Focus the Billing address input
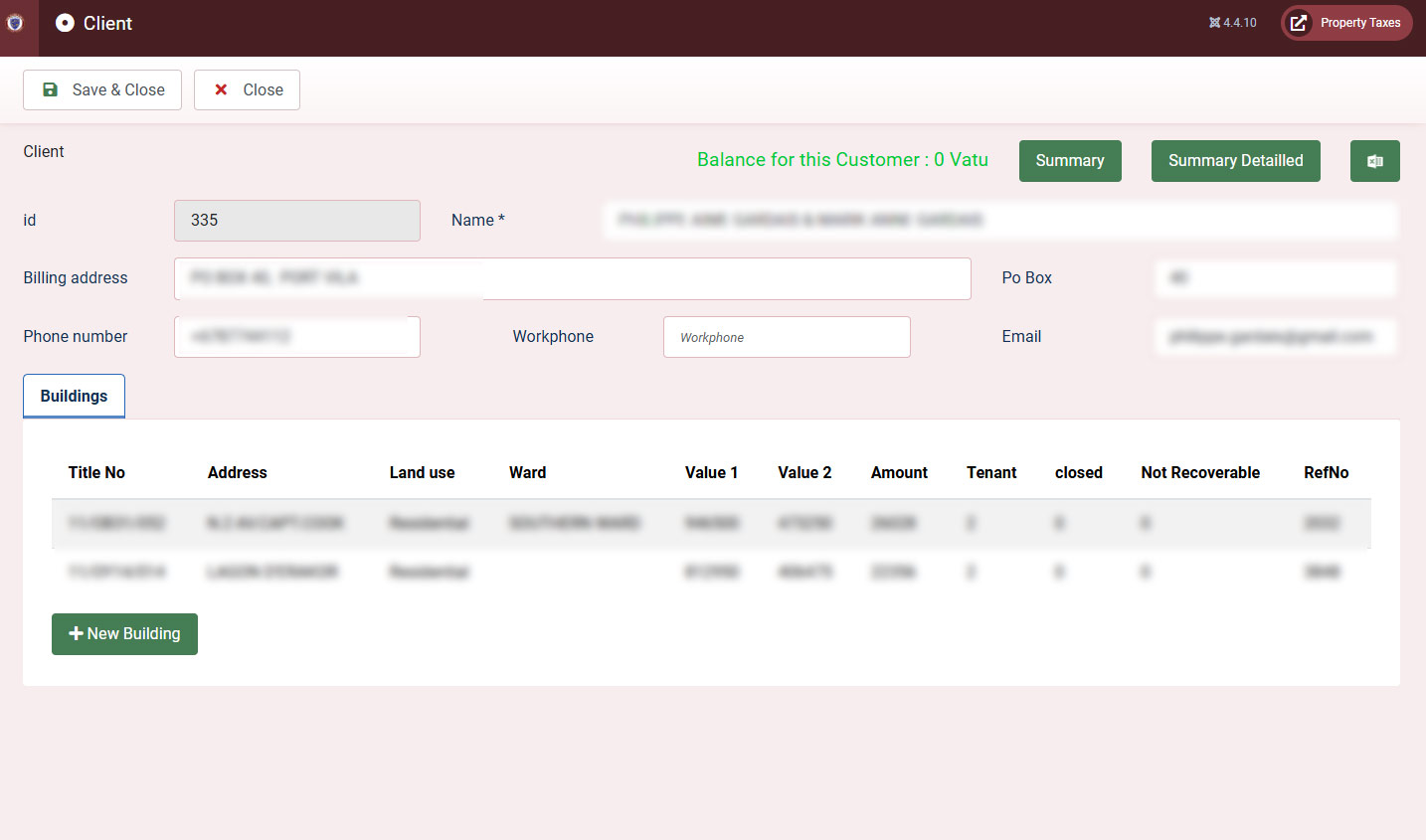Screen dimensions: 1426x840 [572, 278]
